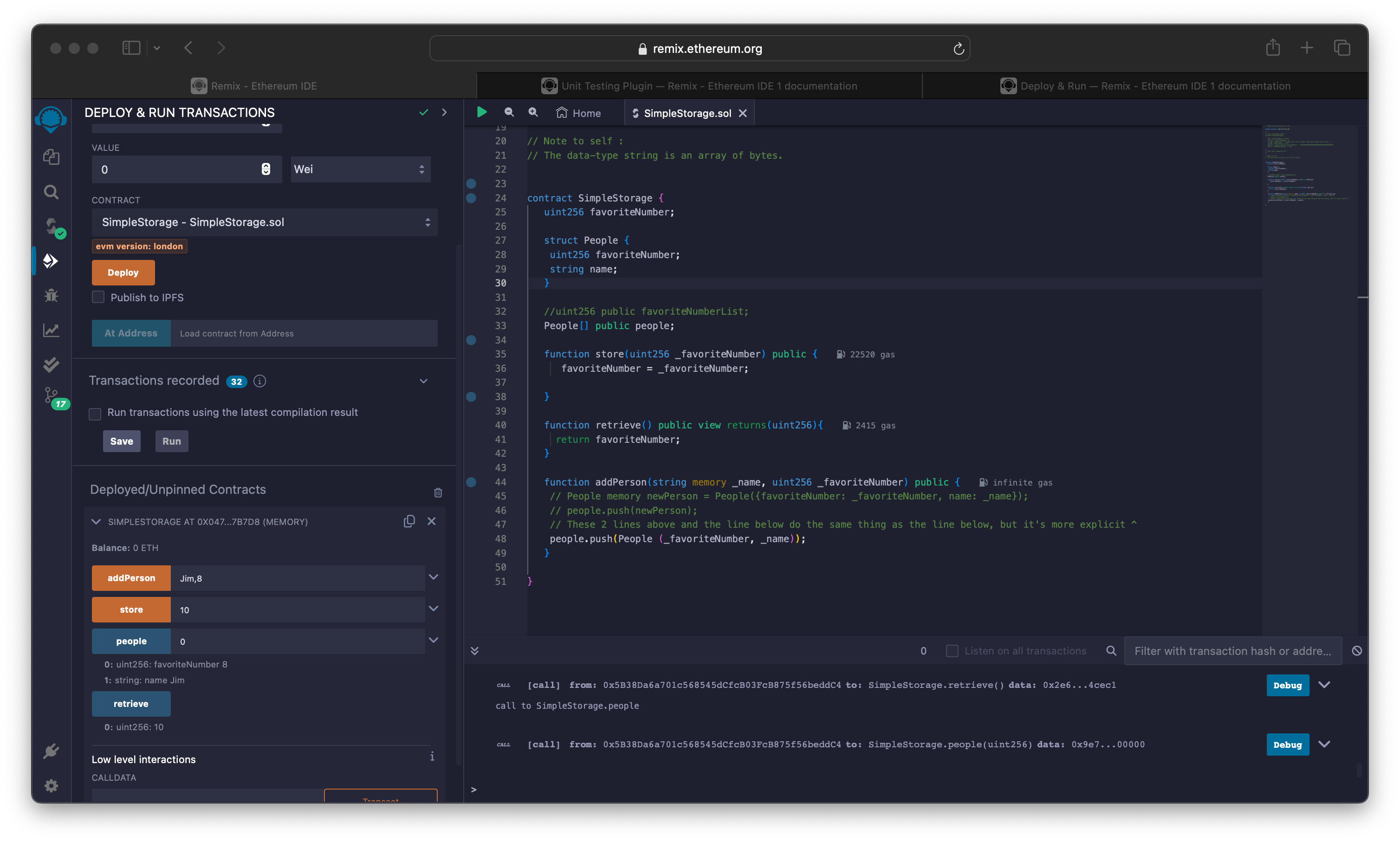Open the File Explorer sidebar icon

click(51, 156)
